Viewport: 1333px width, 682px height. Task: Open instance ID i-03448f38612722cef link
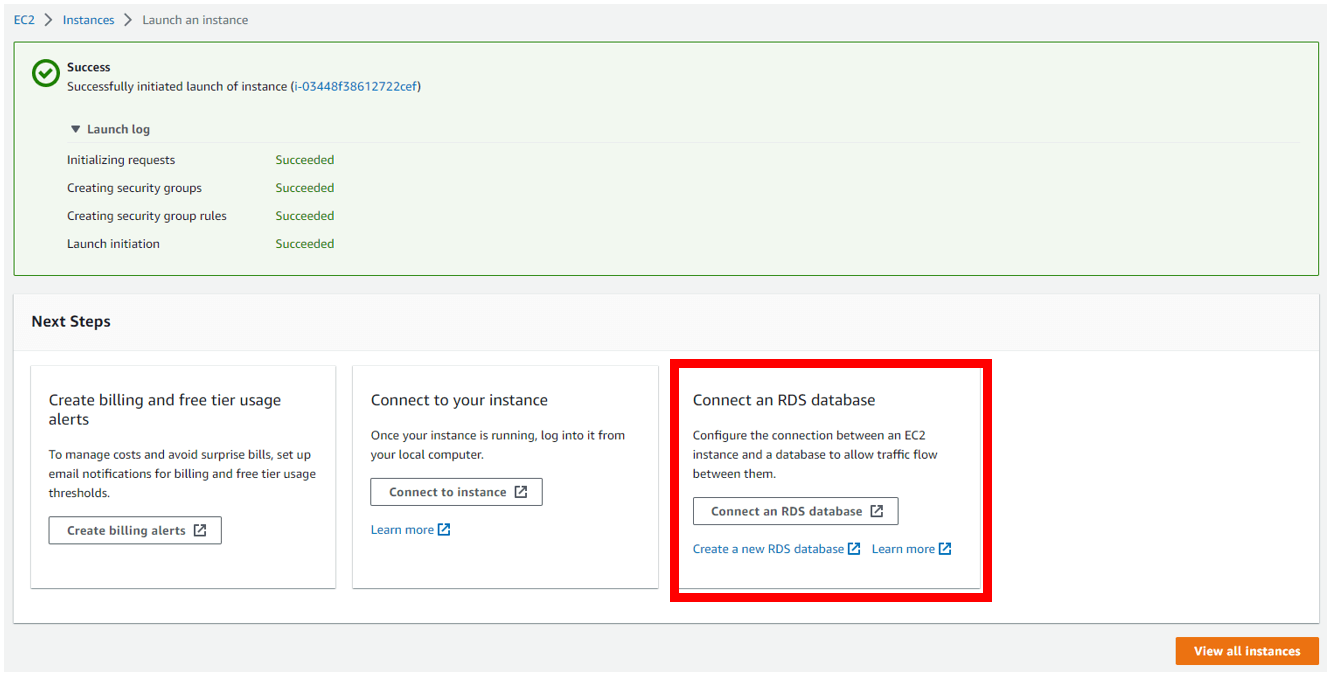click(355, 87)
